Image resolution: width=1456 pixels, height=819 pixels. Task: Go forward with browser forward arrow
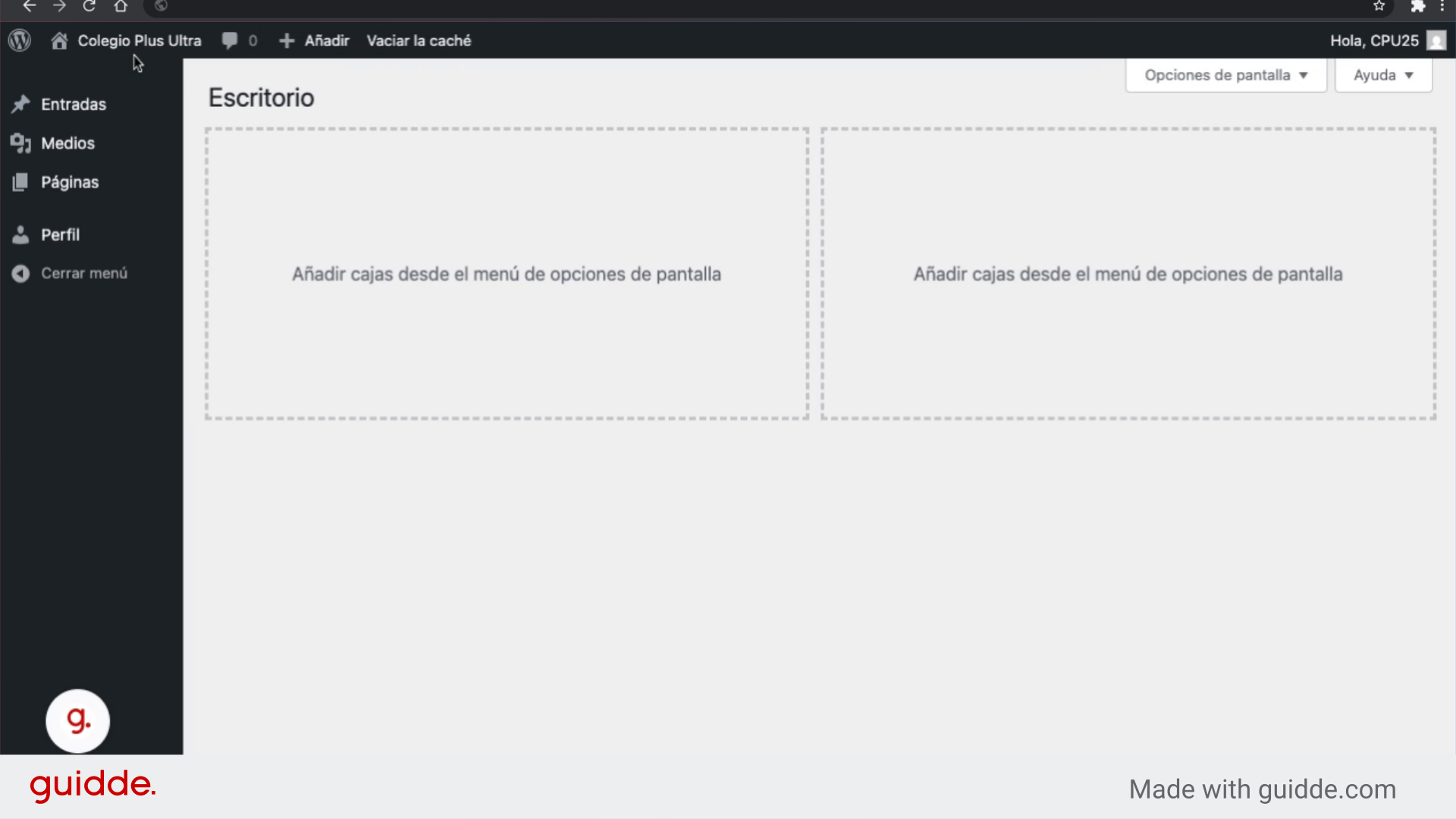pyautogui.click(x=59, y=6)
